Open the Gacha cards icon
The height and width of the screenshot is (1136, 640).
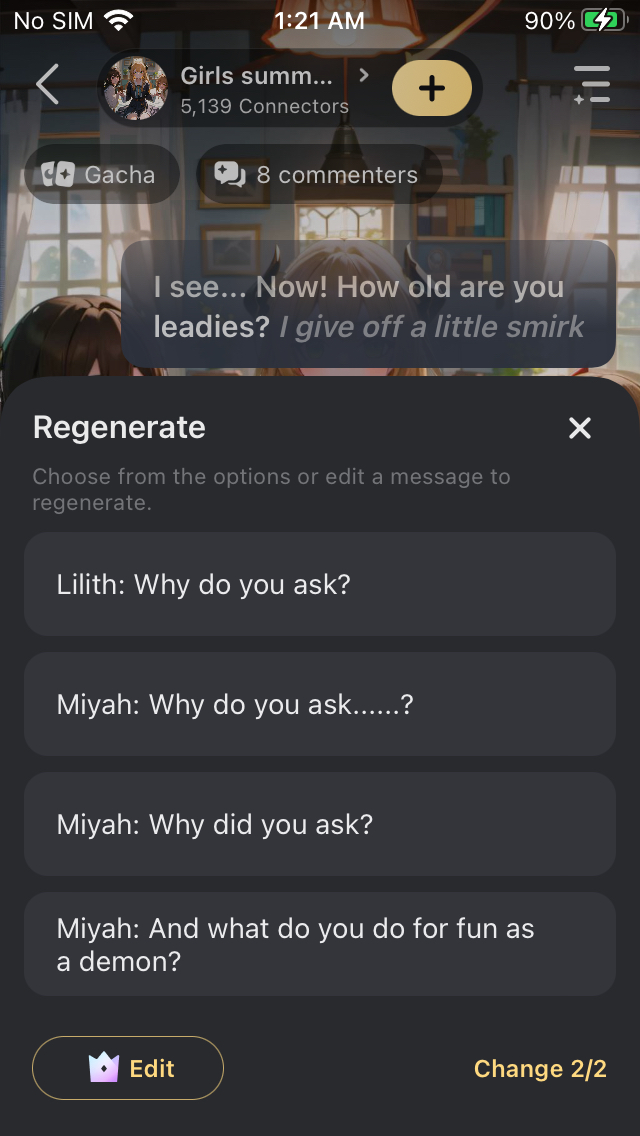coord(59,175)
